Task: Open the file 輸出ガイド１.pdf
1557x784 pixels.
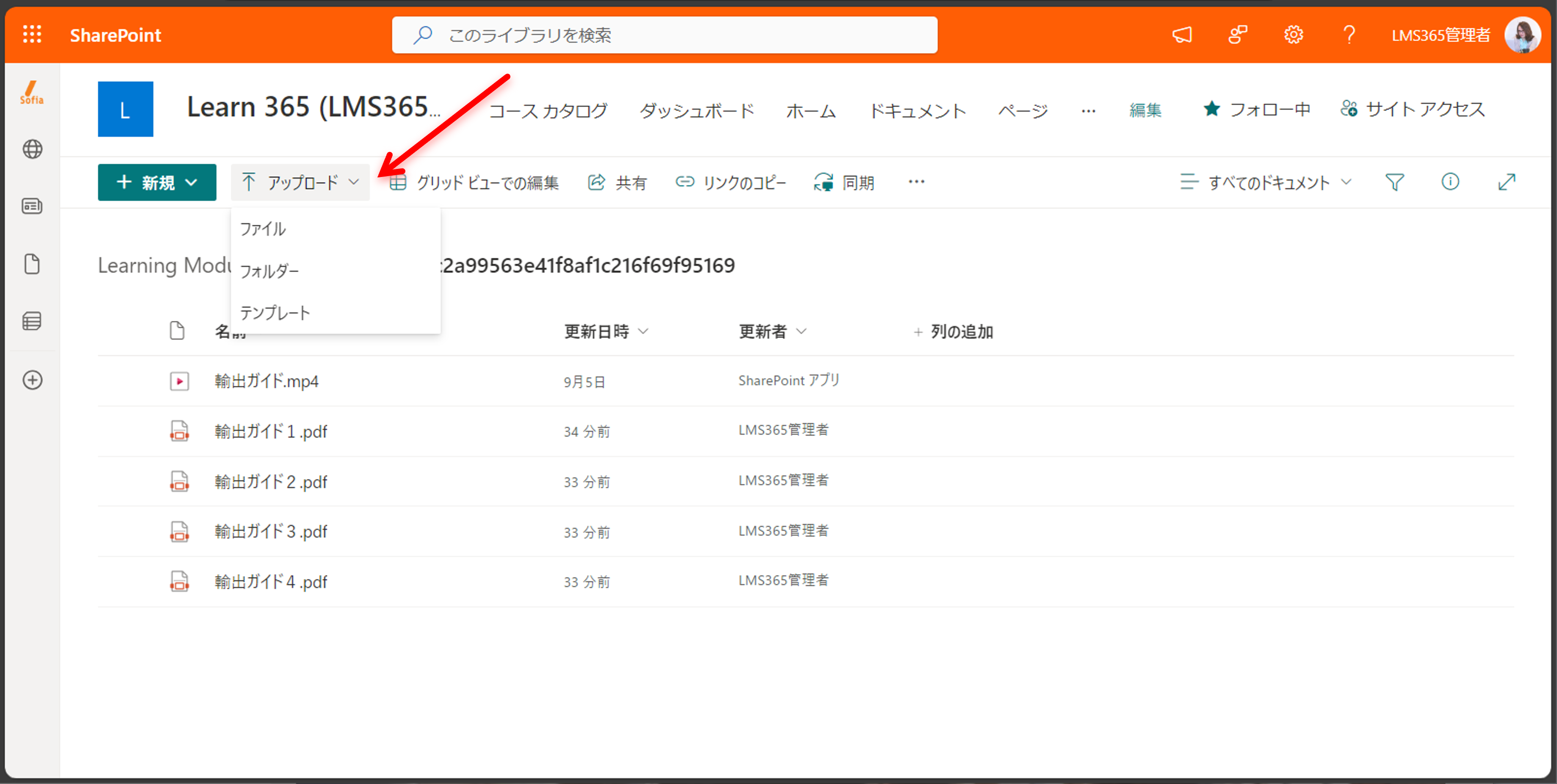Action: 271,431
